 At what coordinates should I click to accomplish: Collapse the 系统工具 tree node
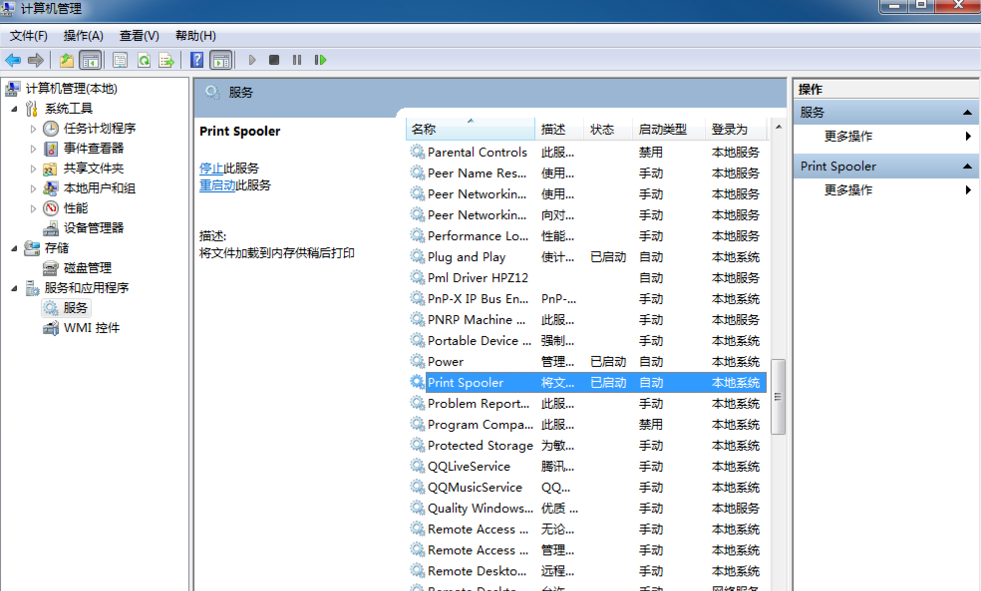pyautogui.click(x=14, y=109)
